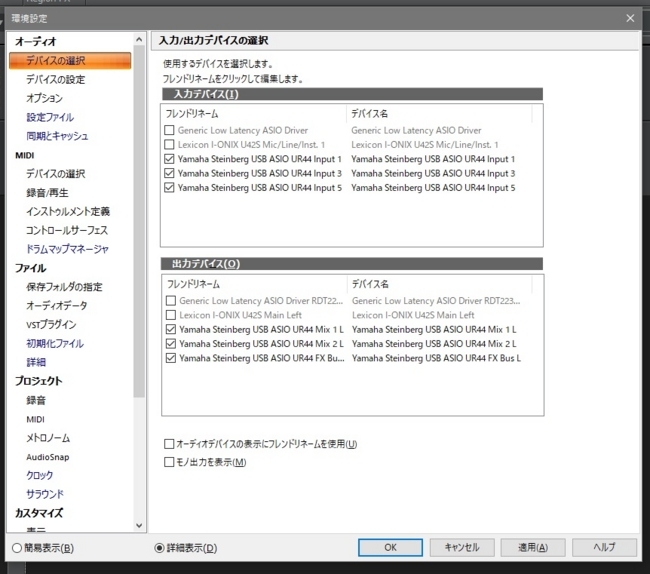Enable モノ出力を表示 checkbox

tap(169, 462)
